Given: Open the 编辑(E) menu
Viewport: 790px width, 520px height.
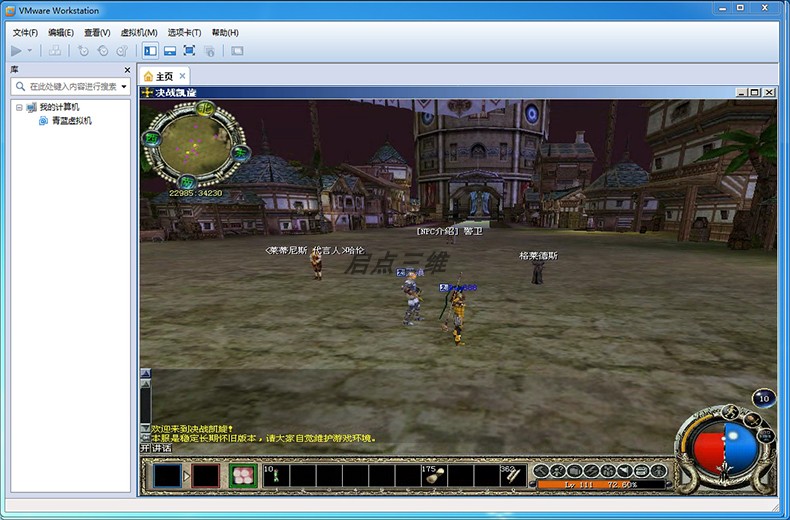Looking at the screenshot, I should point(61,33).
